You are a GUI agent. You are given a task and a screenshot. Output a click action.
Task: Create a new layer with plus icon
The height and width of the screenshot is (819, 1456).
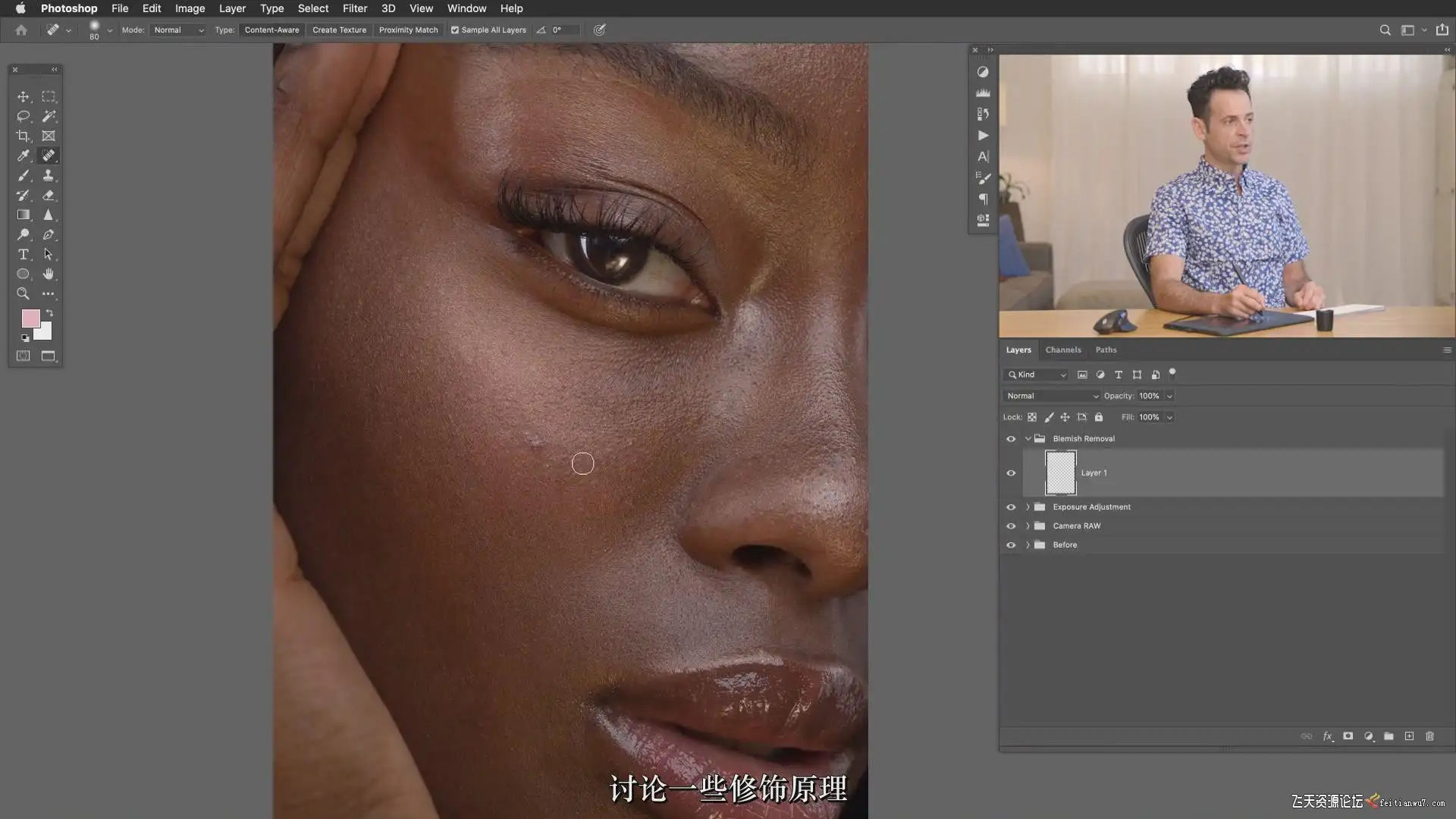1409,736
